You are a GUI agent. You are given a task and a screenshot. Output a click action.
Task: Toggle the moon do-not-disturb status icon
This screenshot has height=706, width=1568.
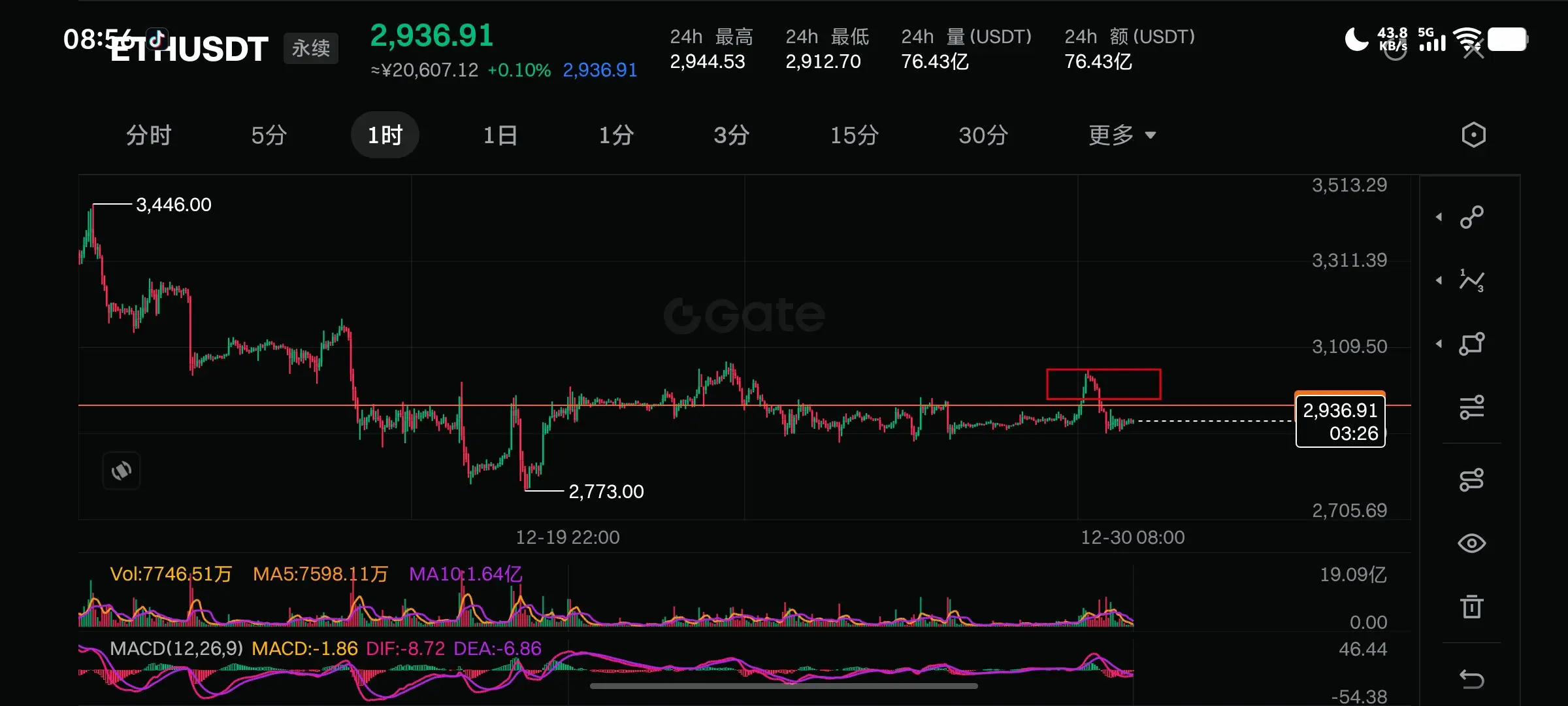click(1356, 40)
